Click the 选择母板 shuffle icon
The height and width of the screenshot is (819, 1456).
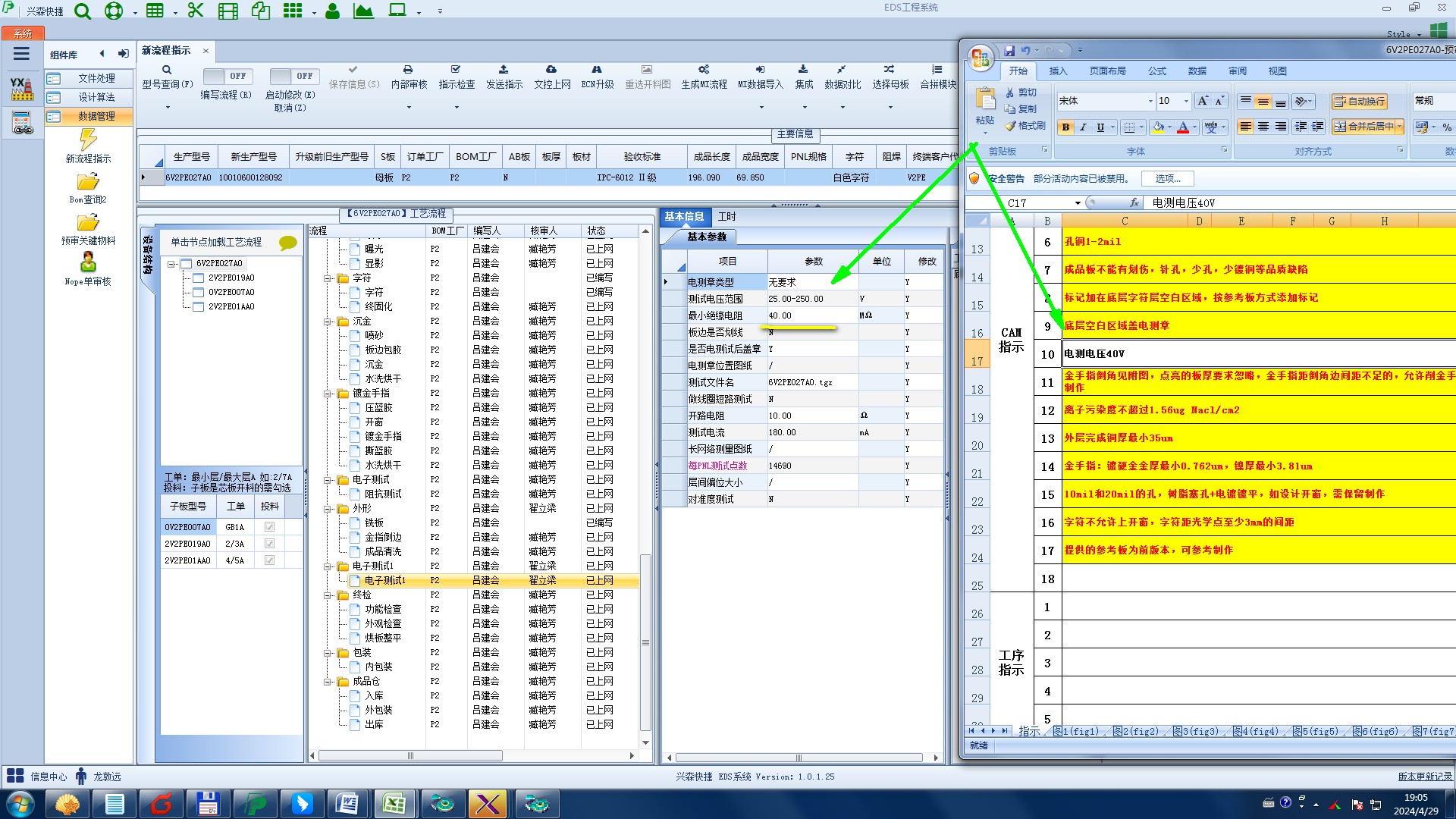point(890,70)
